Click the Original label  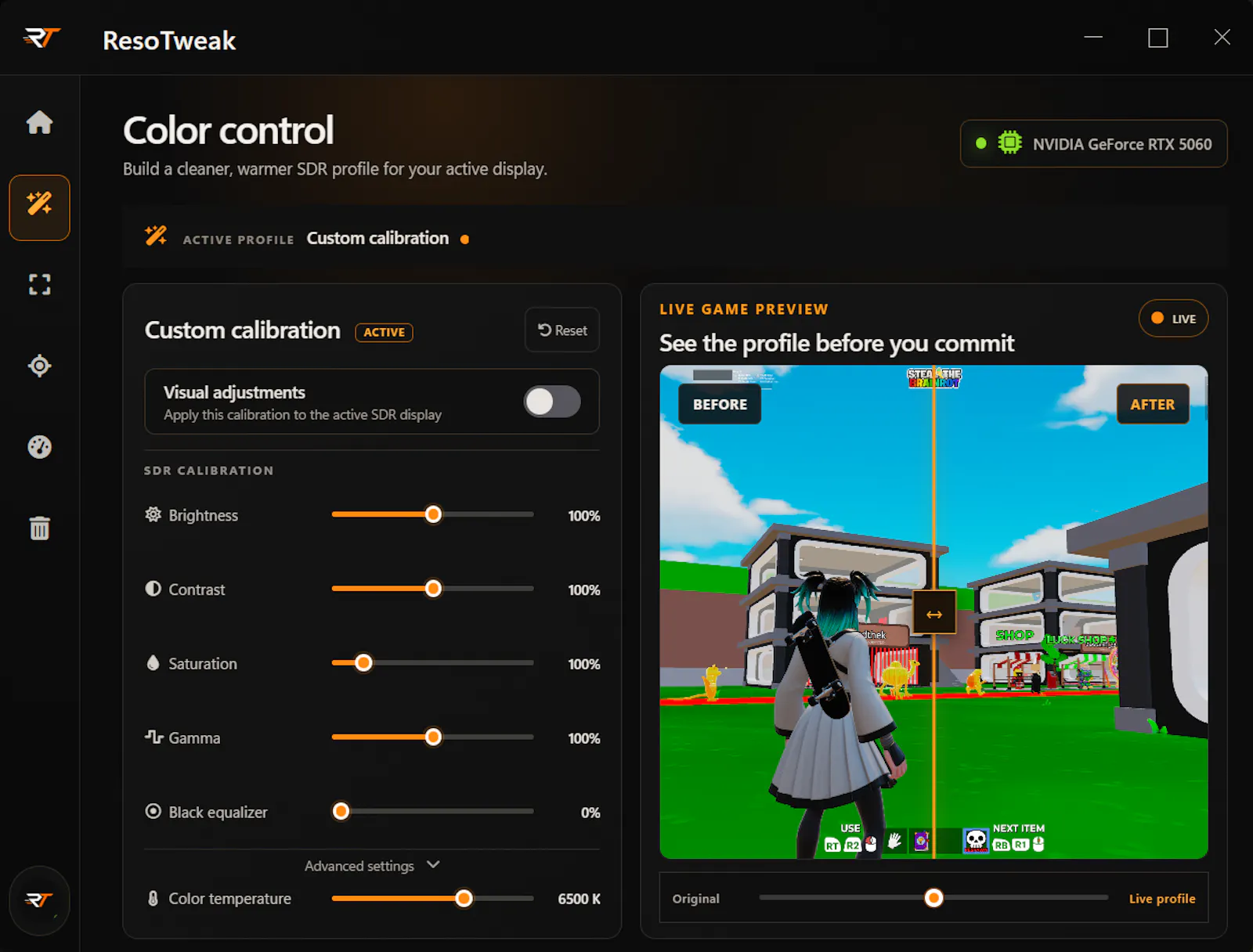(695, 899)
